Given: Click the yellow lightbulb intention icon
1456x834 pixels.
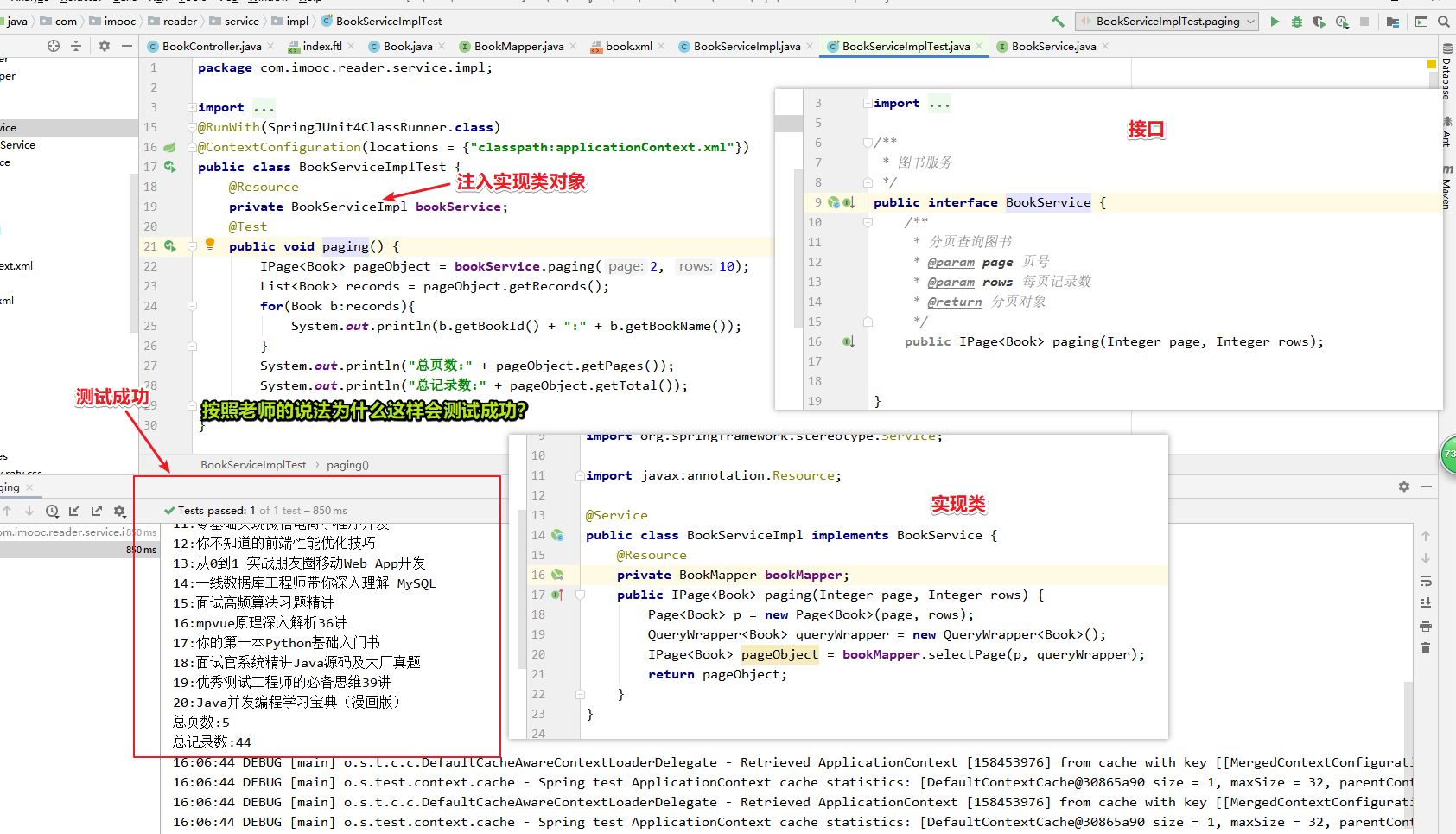Looking at the screenshot, I should [209, 245].
